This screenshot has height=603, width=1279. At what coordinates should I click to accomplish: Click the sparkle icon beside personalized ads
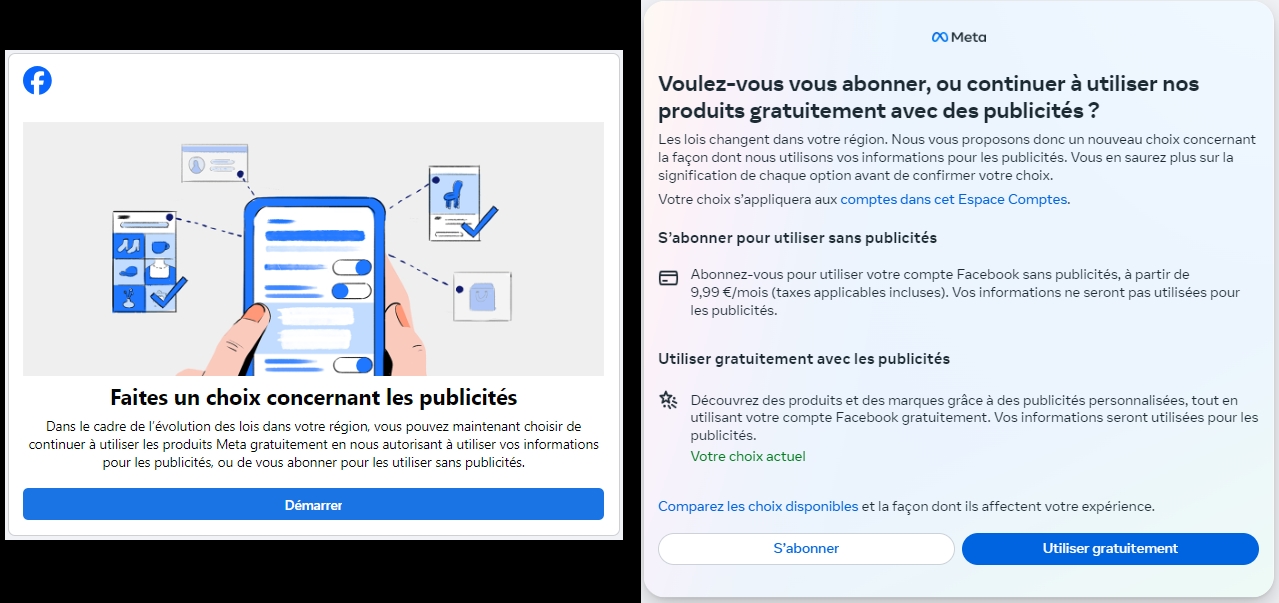pos(668,400)
